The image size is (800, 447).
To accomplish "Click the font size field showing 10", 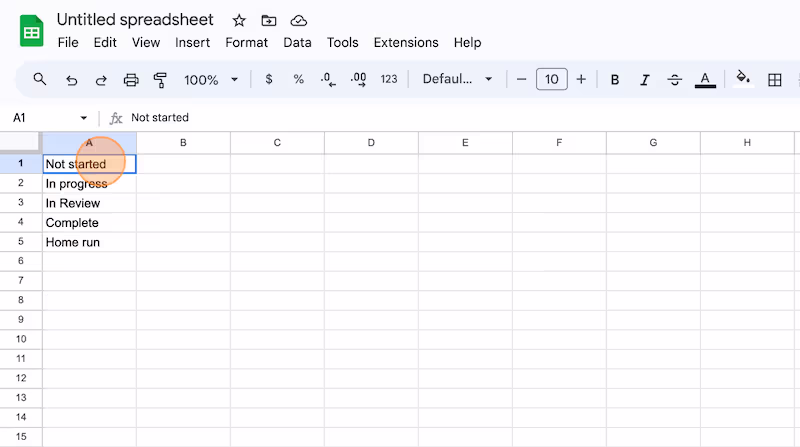I will tap(552, 80).
